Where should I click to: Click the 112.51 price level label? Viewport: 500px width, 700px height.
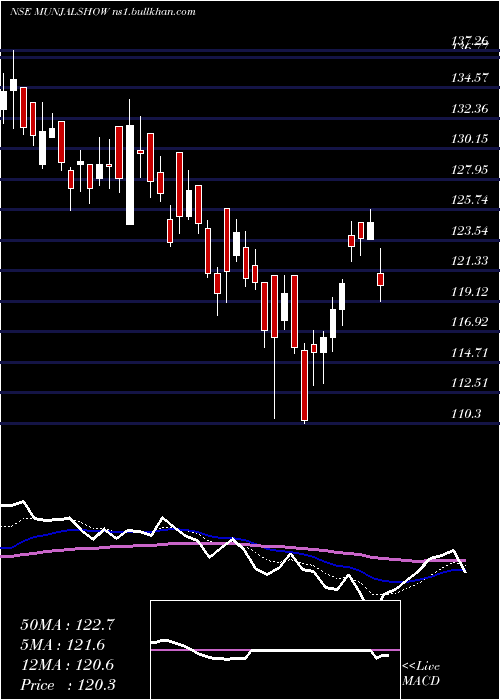(x=470, y=383)
